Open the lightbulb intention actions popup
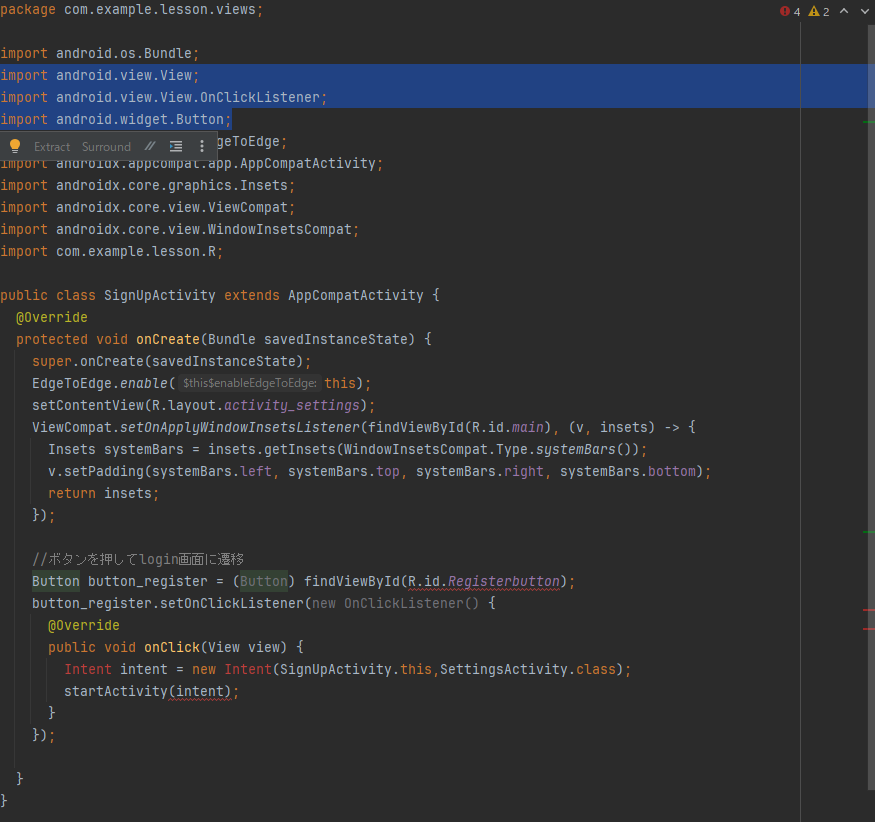Screen dimensions: 875x822 point(15,146)
